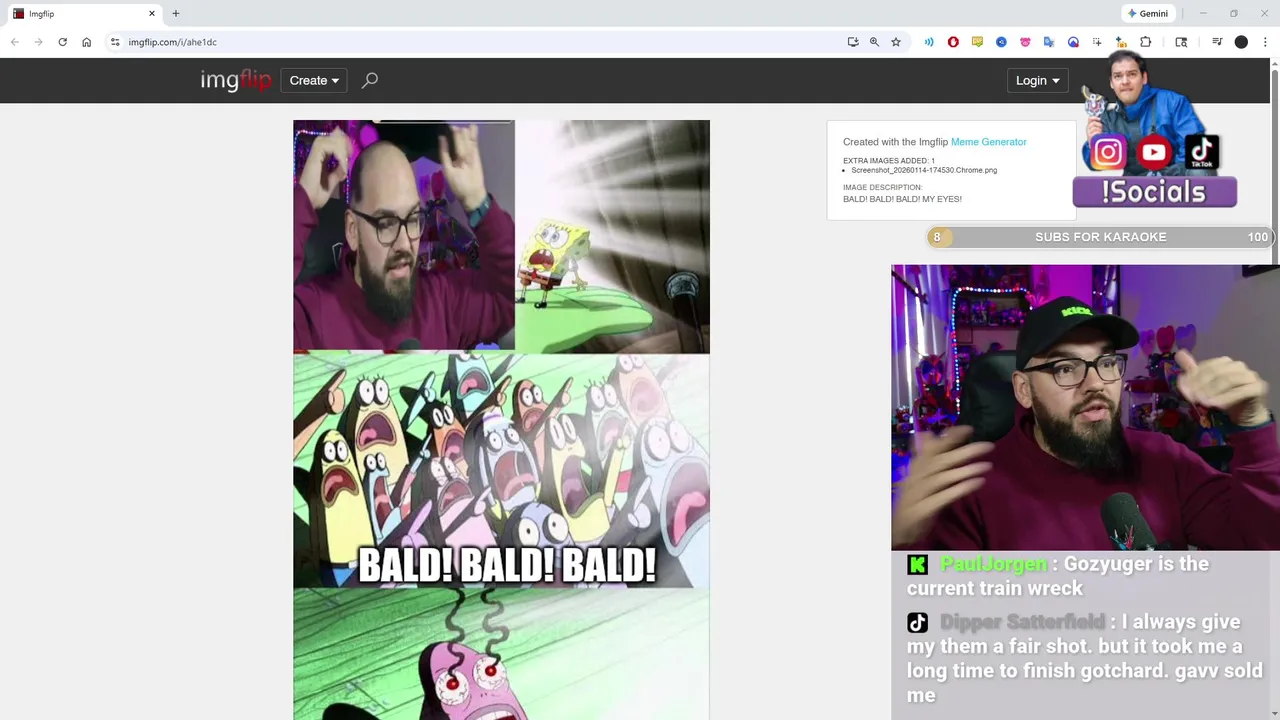Click the Kick badge beside PaulJorgen
The image size is (1280, 720).
917,565
